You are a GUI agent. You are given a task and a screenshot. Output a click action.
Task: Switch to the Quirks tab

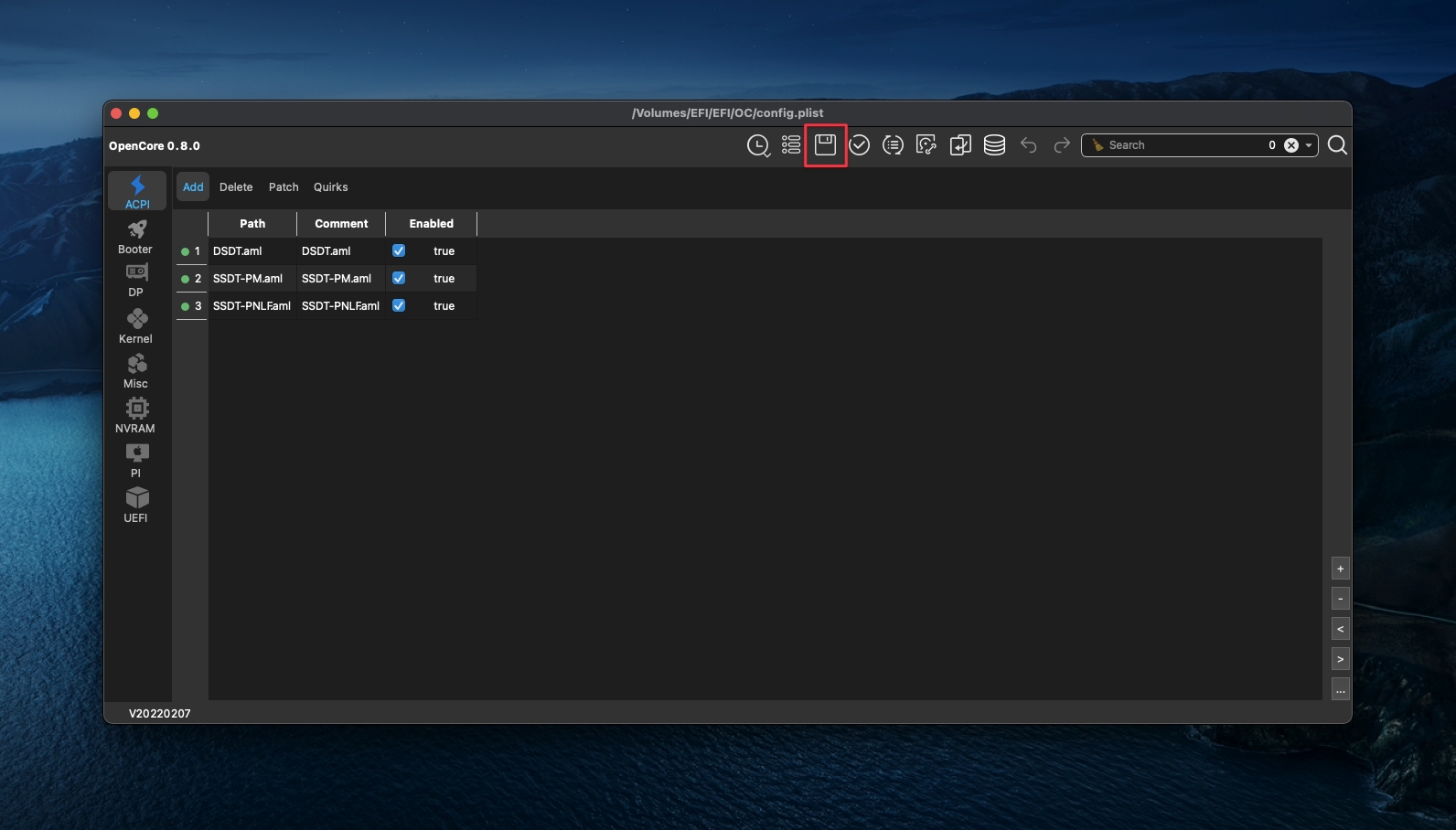click(x=330, y=187)
